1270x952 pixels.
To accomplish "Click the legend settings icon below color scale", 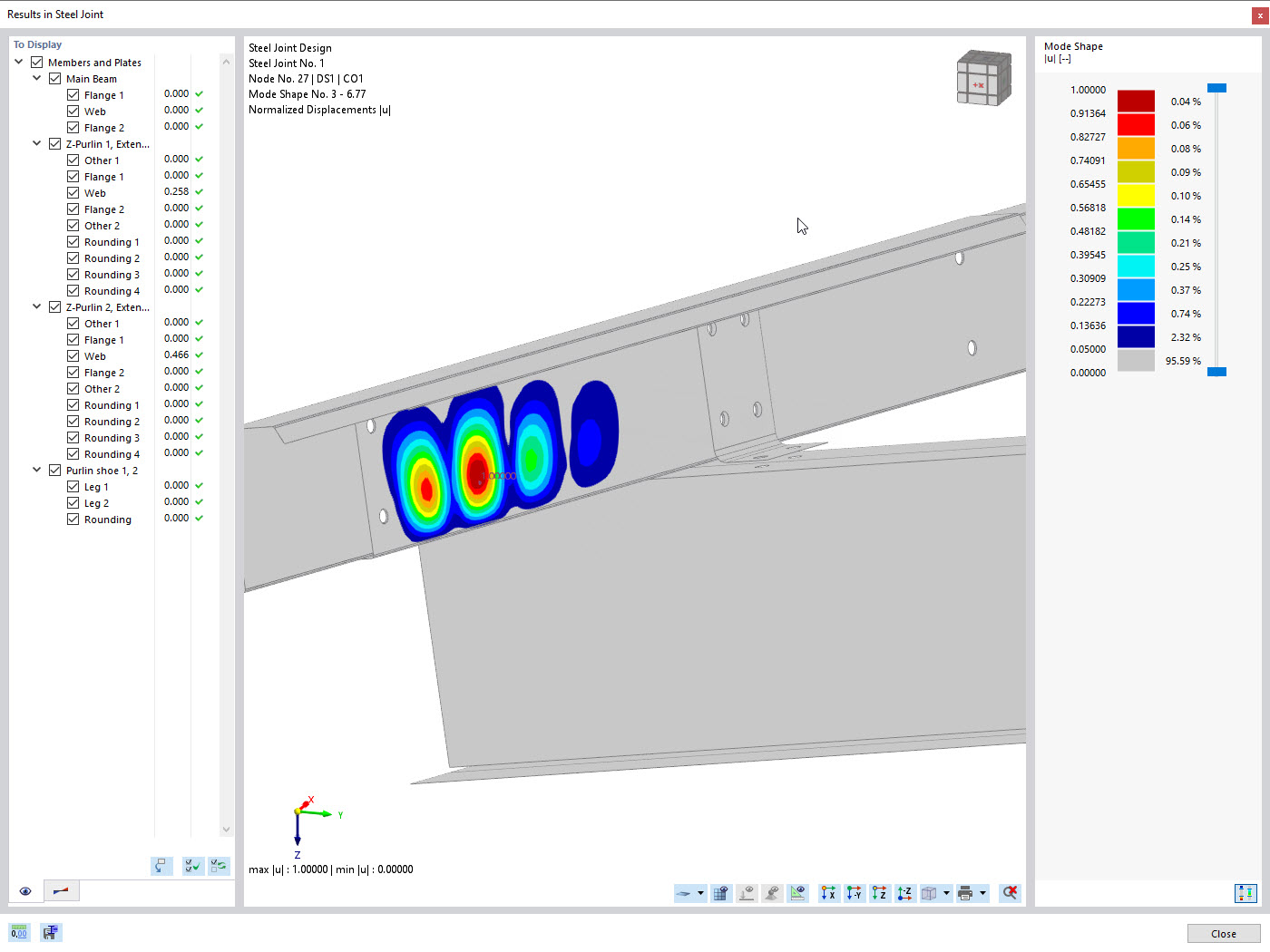I will pyautogui.click(x=1246, y=894).
